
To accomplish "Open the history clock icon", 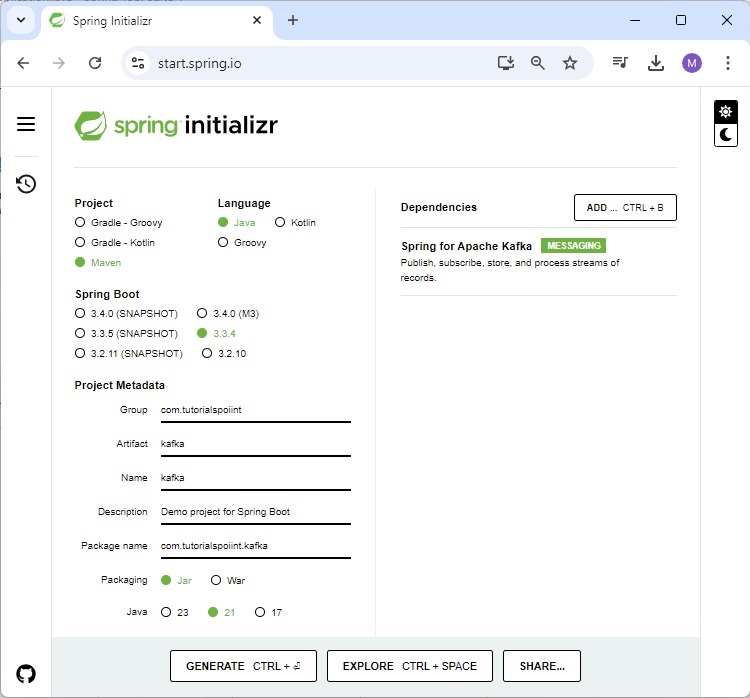I will click(26, 184).
